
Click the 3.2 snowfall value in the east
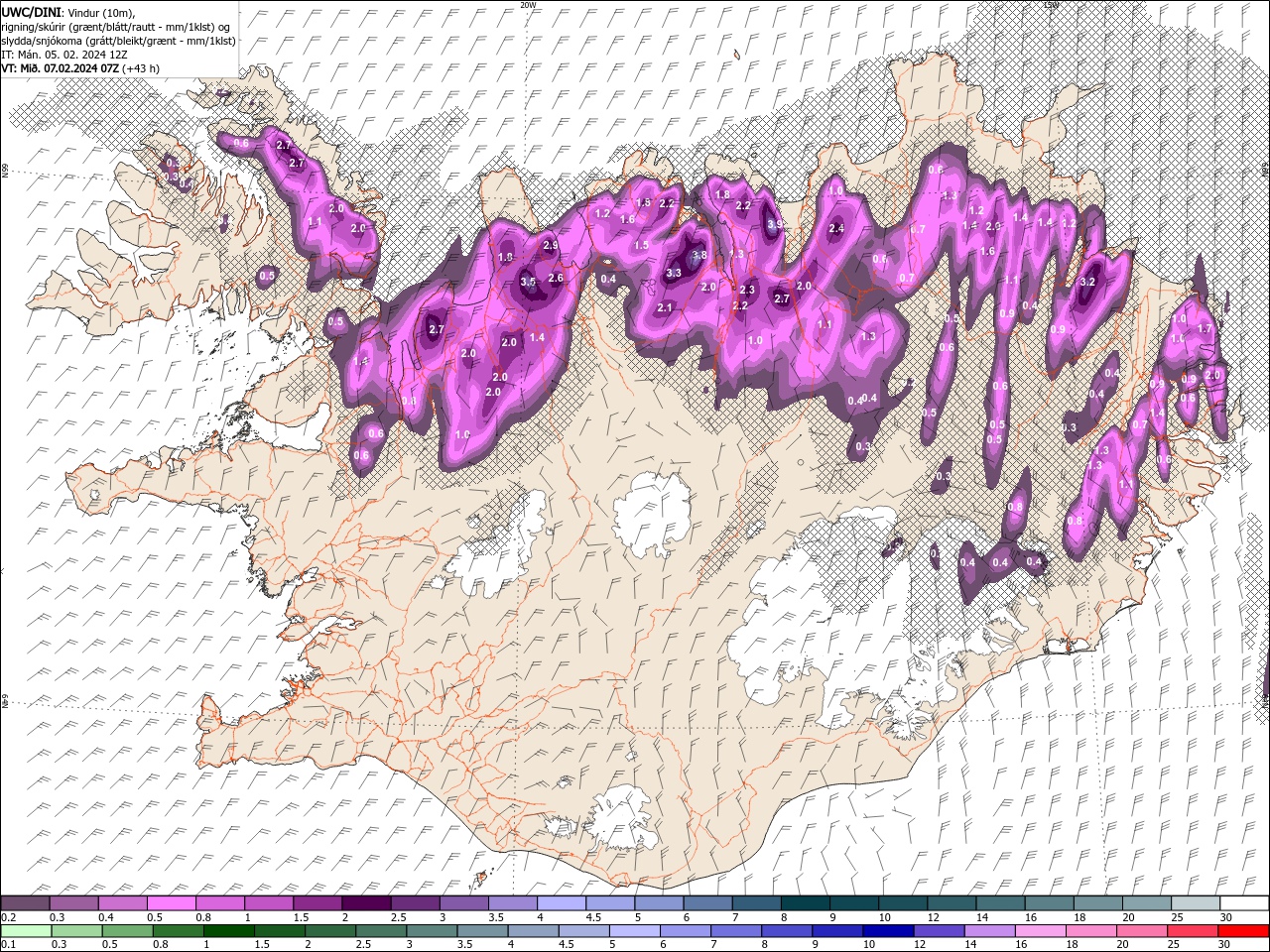coord(1086,282)
